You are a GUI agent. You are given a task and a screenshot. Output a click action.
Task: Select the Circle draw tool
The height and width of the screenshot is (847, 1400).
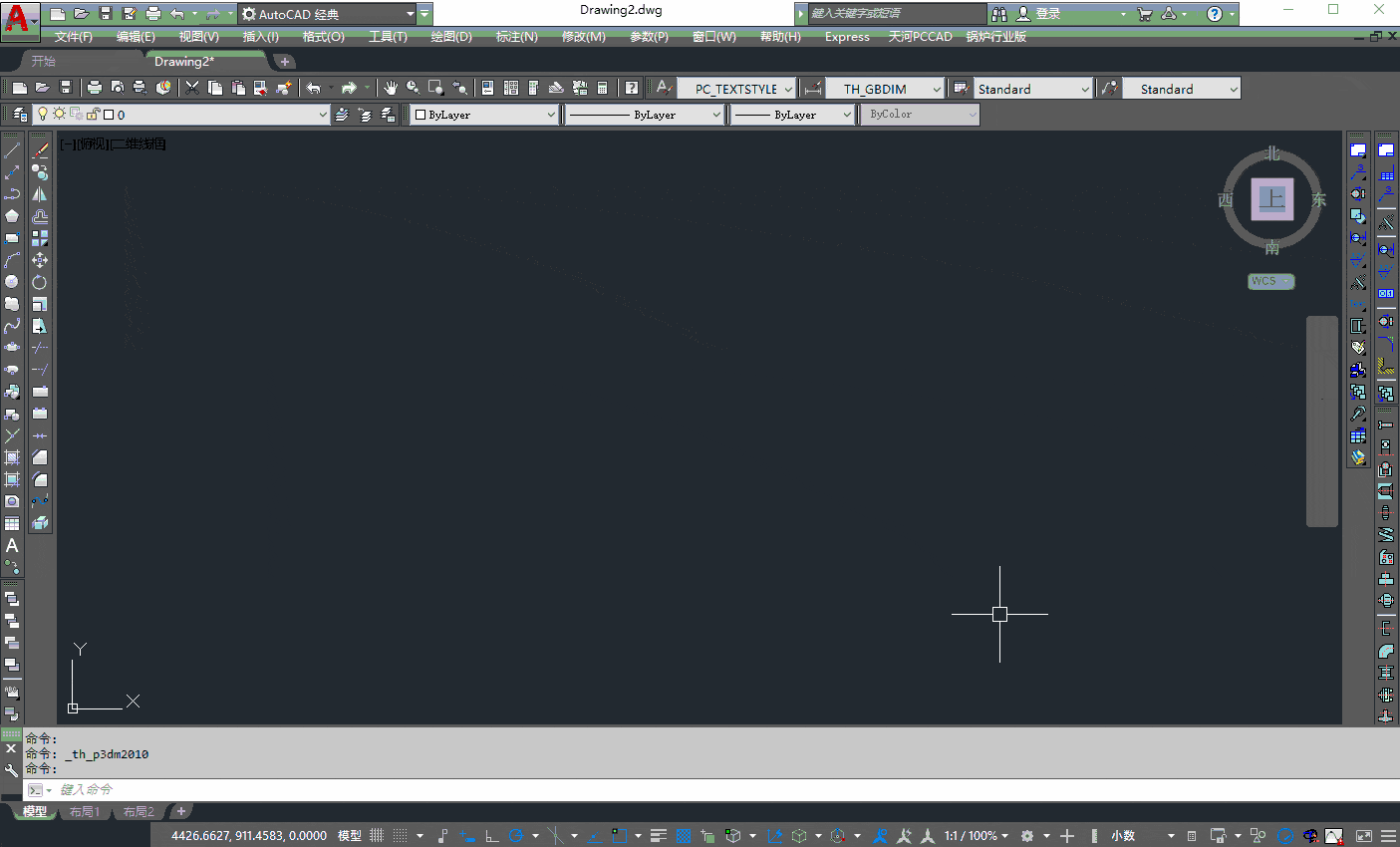click(12, 282)
